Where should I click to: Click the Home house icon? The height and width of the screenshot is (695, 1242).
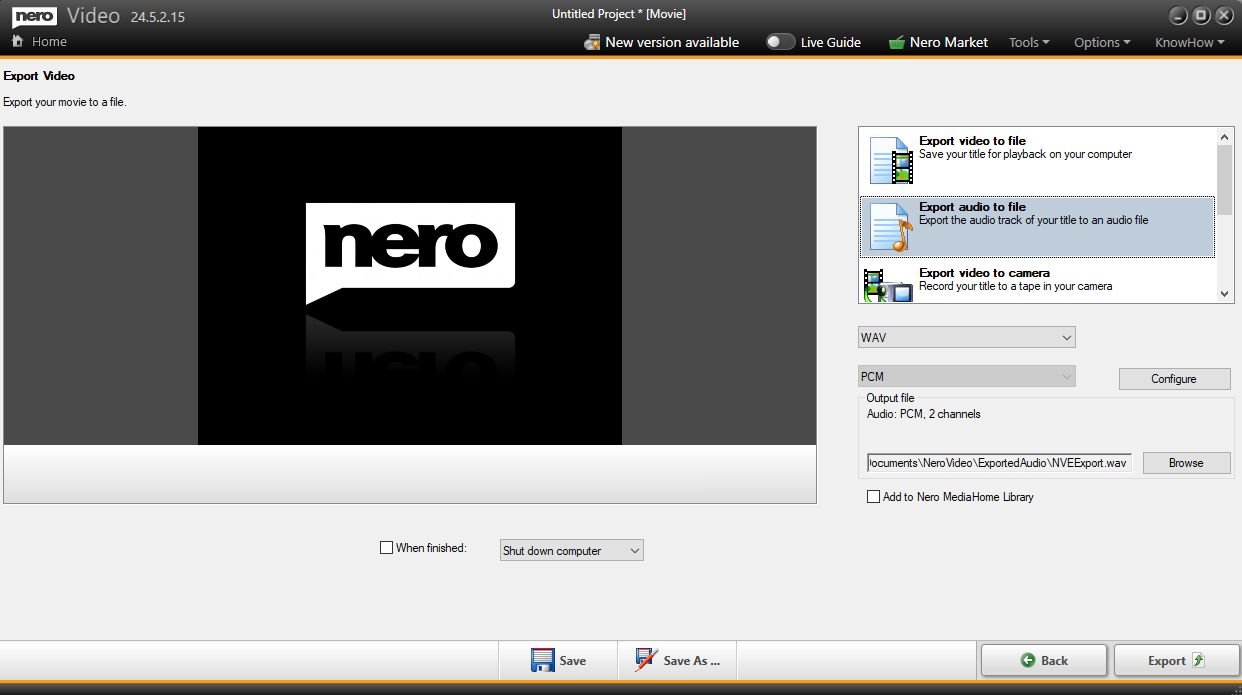pyautogui.click(x=17, y=41)
